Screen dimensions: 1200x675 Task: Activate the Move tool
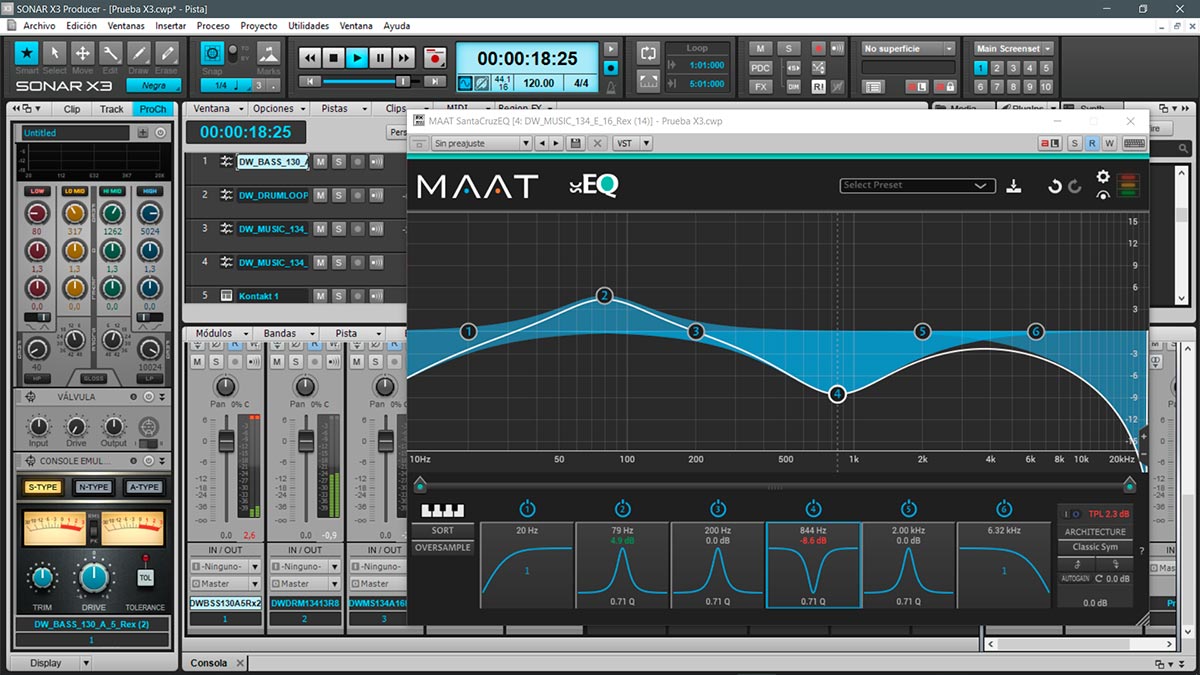coord(83,53)
